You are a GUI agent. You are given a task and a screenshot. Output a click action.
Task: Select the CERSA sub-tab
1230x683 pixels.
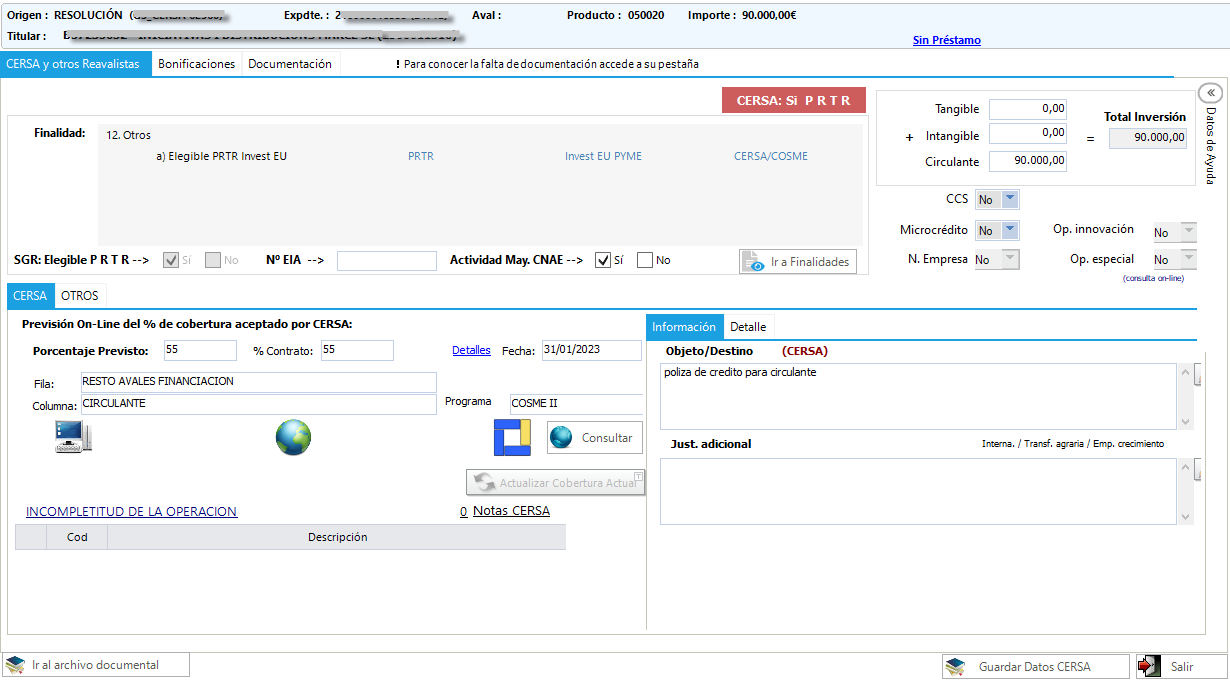click(30, 296)
